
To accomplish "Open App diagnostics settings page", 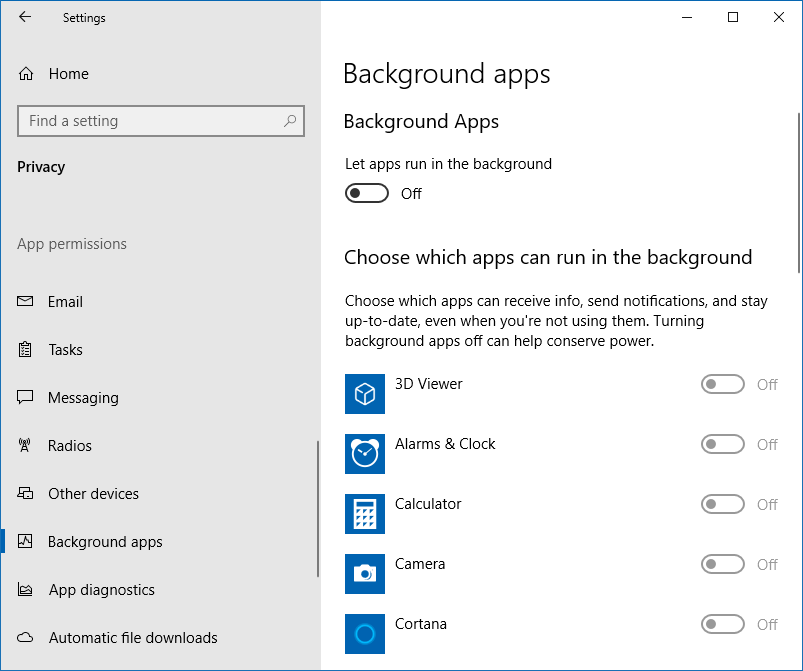I will tap(101, 590).
